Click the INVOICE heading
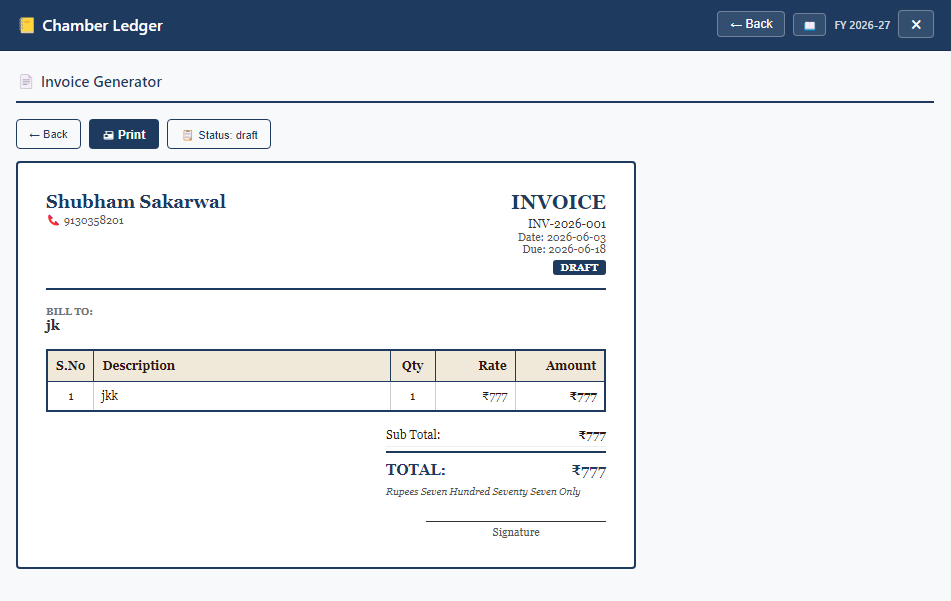The height and width of the screenshot is (601, 951). pyautogui.click(x=558, y=202)
